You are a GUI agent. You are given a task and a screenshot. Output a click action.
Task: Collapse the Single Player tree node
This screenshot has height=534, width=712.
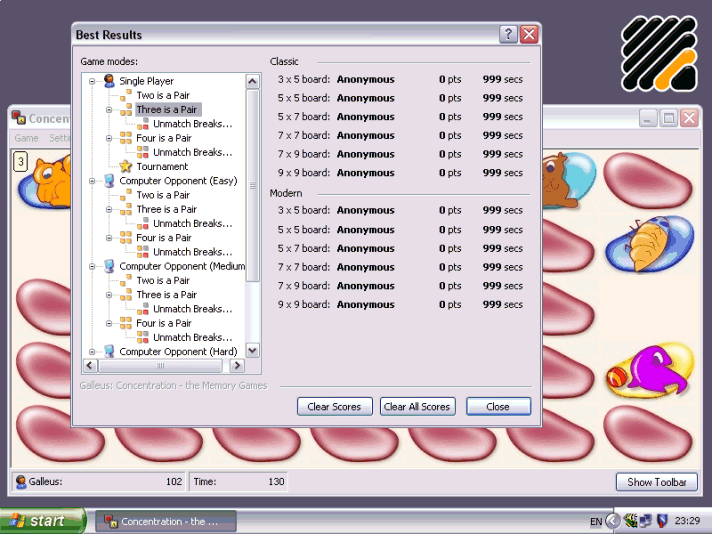tap(93, 81)
